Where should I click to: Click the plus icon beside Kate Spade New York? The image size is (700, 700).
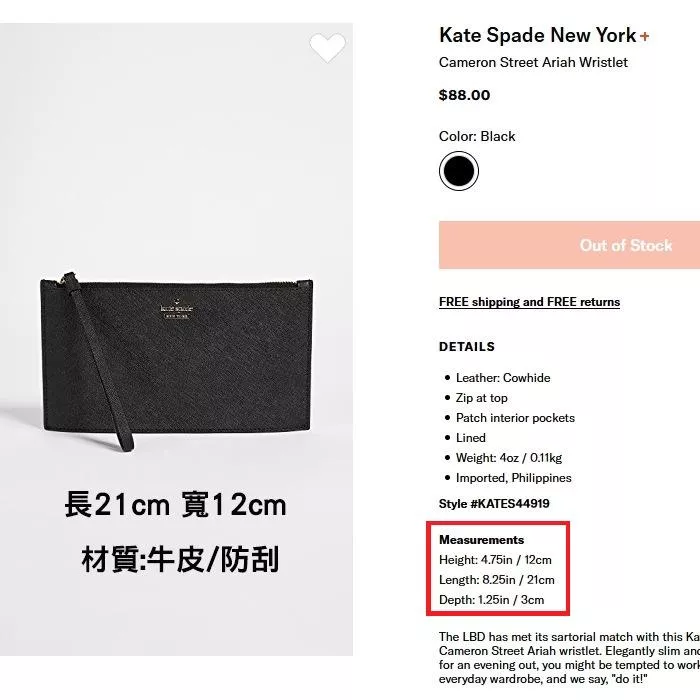point(644,37)
